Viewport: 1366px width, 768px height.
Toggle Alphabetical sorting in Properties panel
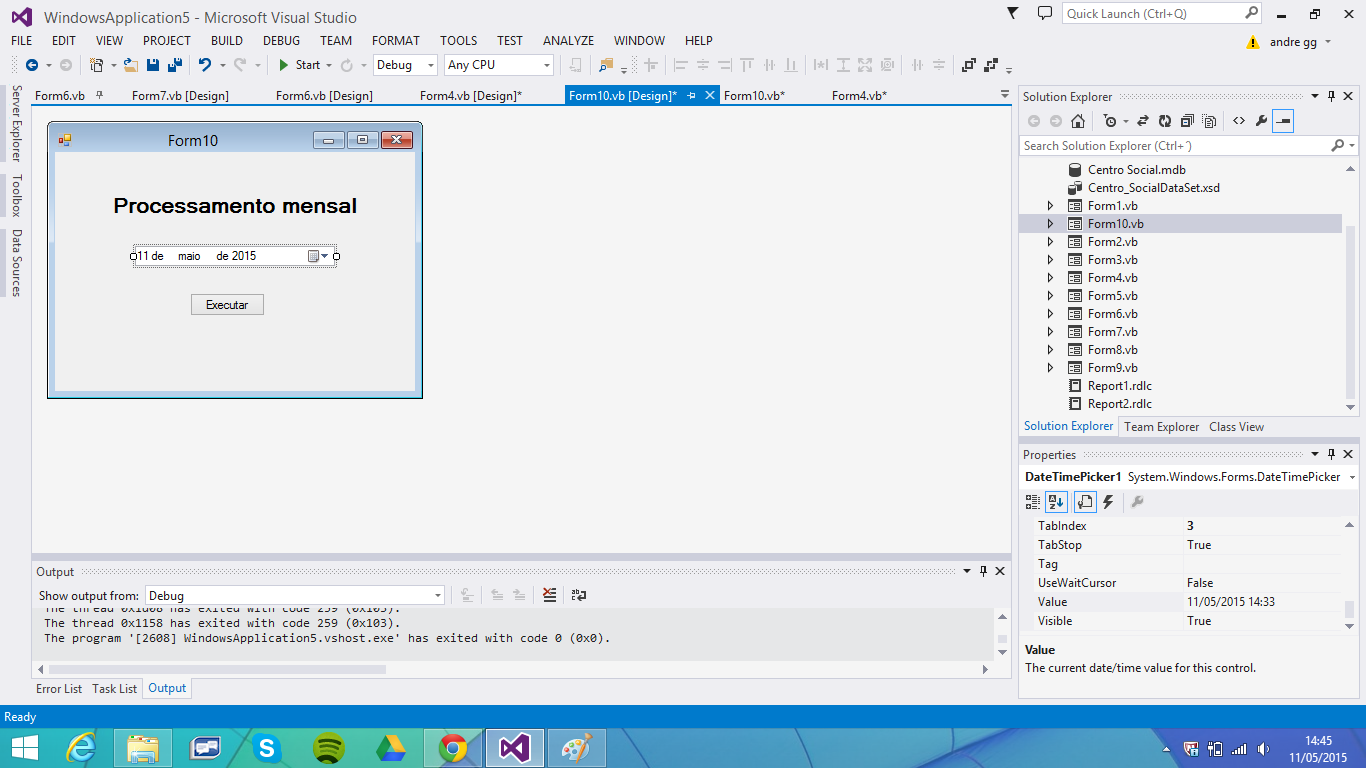coord(1057,502)
